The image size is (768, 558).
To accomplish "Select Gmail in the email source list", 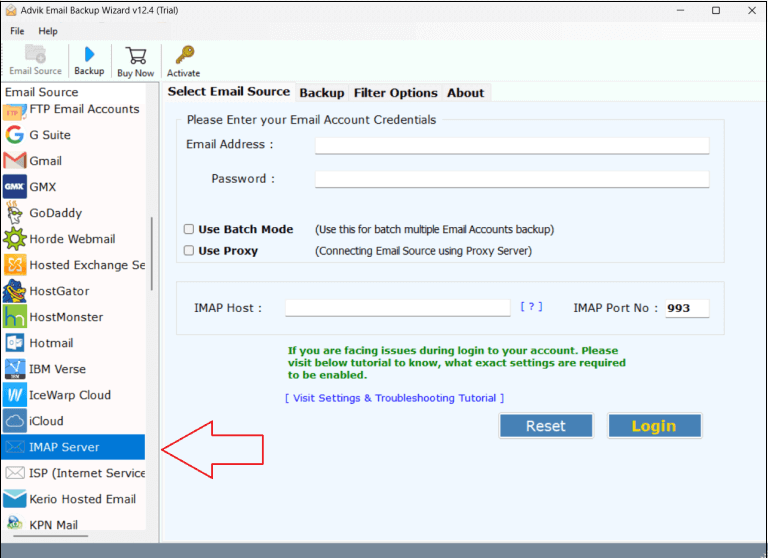I will (x=45, y=161).
